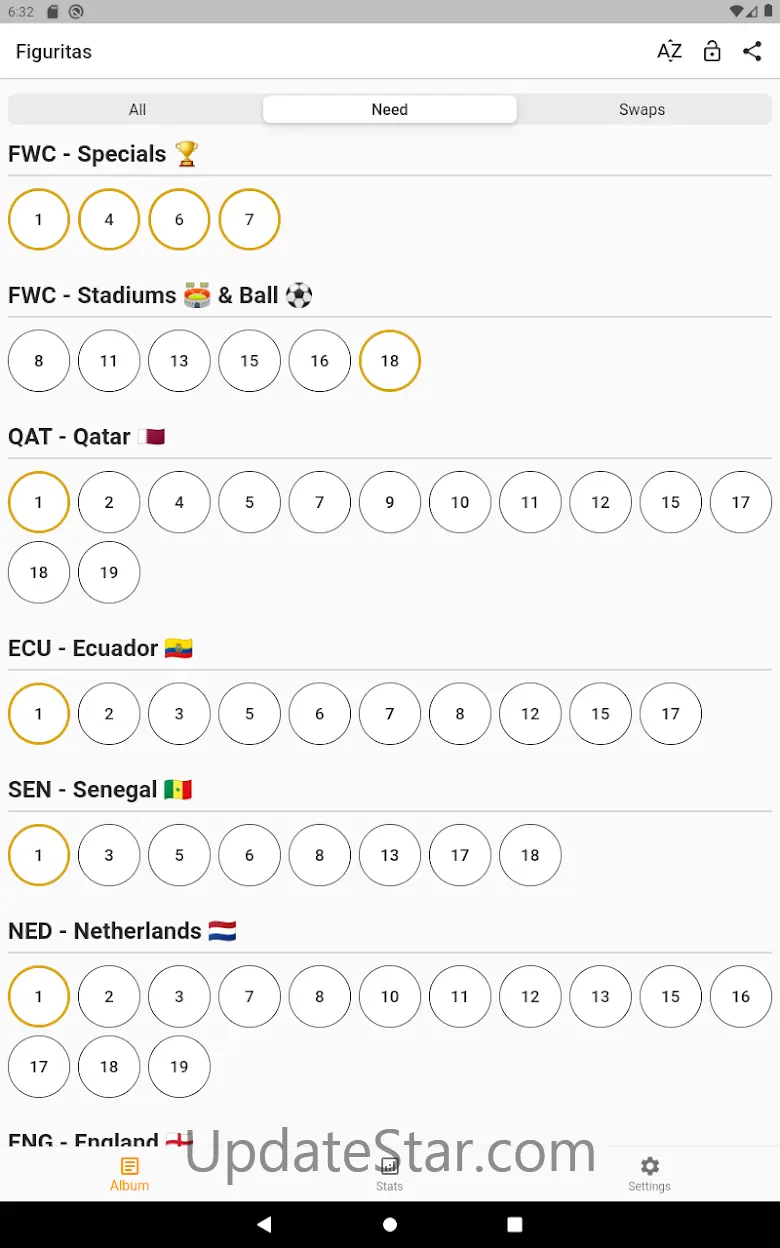Toggle sticker 18 in Stadiums & Ball

coord(390,361)
